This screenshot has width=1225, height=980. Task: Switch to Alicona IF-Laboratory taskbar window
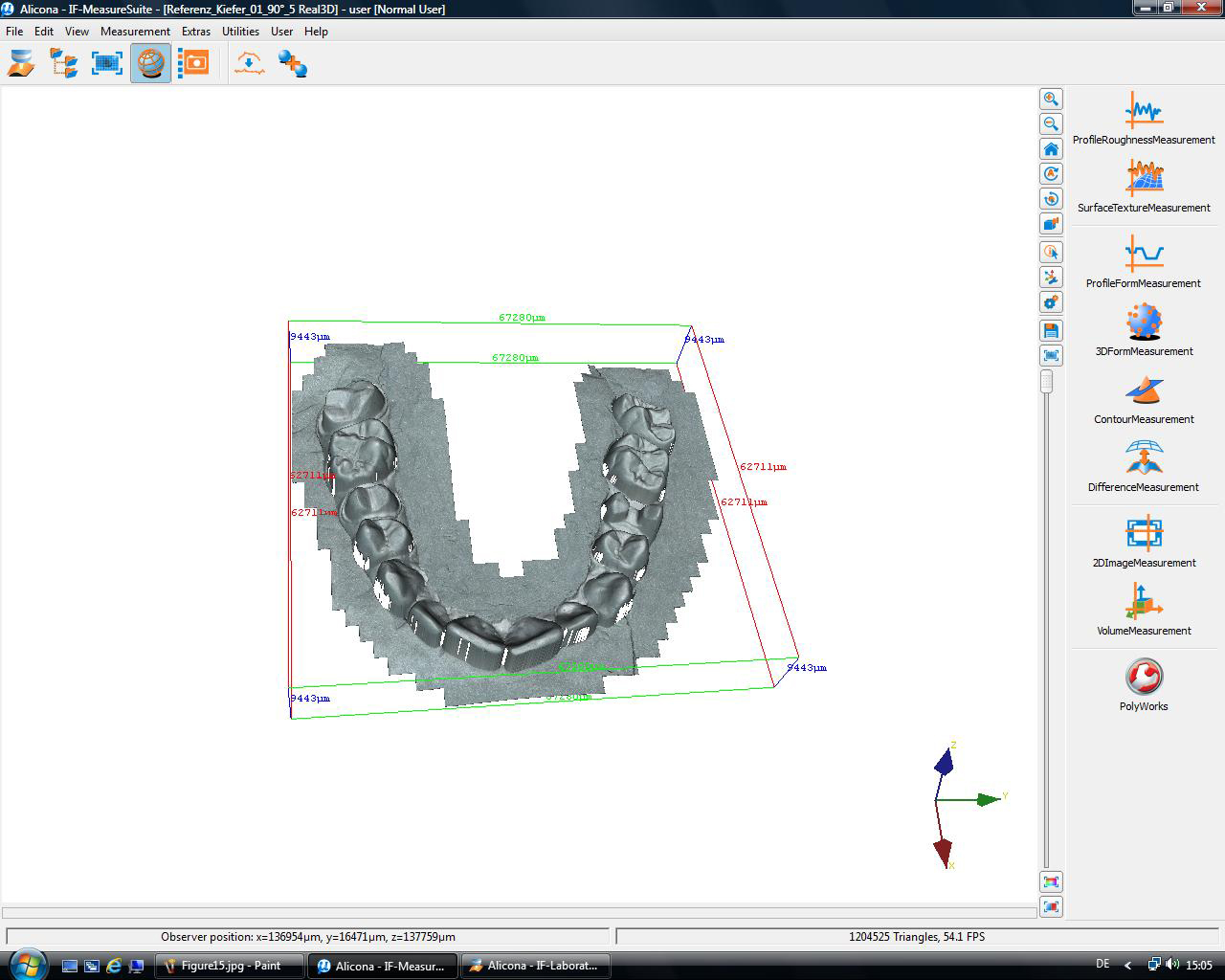click(536, 966)
